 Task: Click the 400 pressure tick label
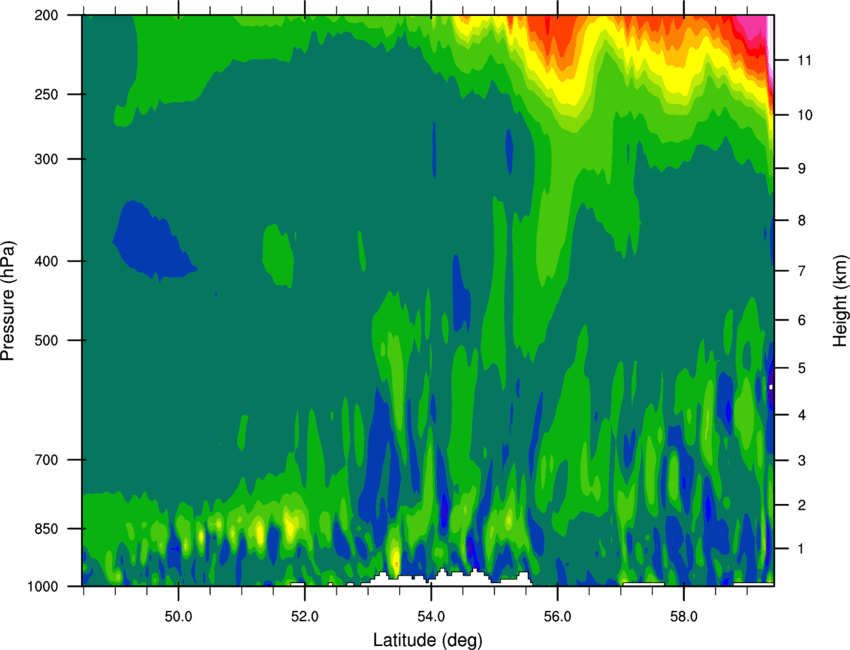(x=47, y=261)
